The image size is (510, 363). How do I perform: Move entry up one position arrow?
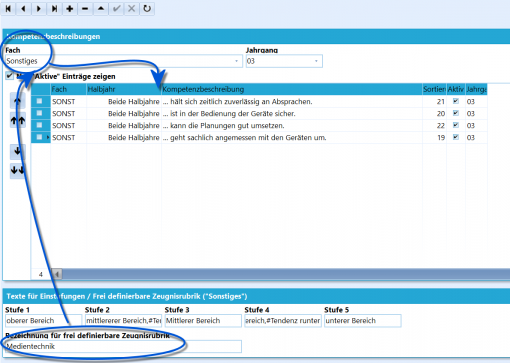click(x=17, y=101)
